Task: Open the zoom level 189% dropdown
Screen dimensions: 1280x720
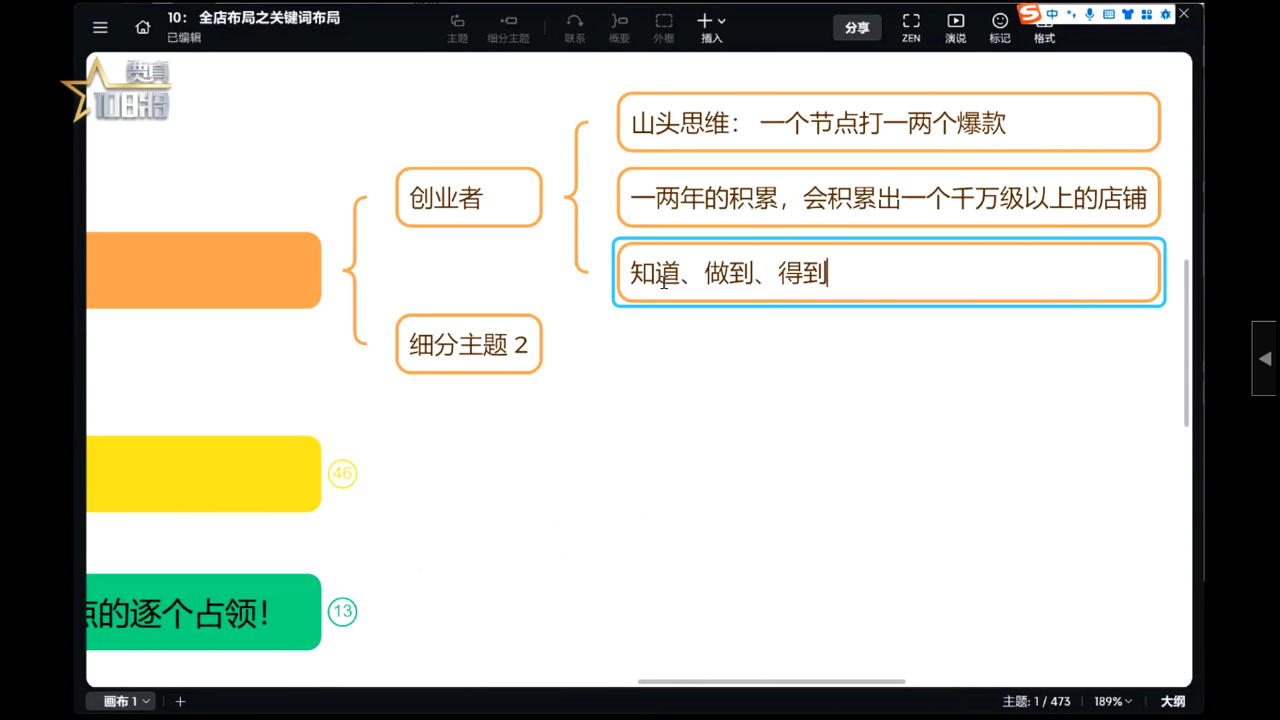Action: (x=1113, y=702)
